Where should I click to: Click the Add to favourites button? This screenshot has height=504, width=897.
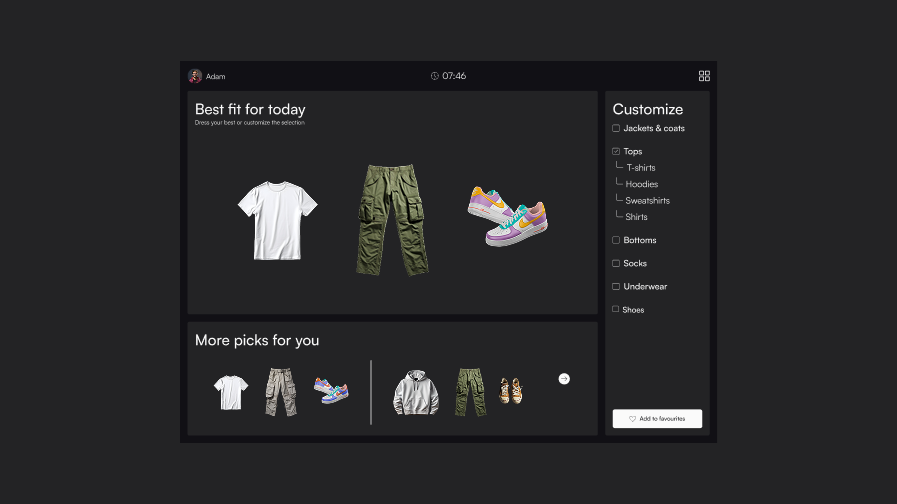click(x=657, y=419)
